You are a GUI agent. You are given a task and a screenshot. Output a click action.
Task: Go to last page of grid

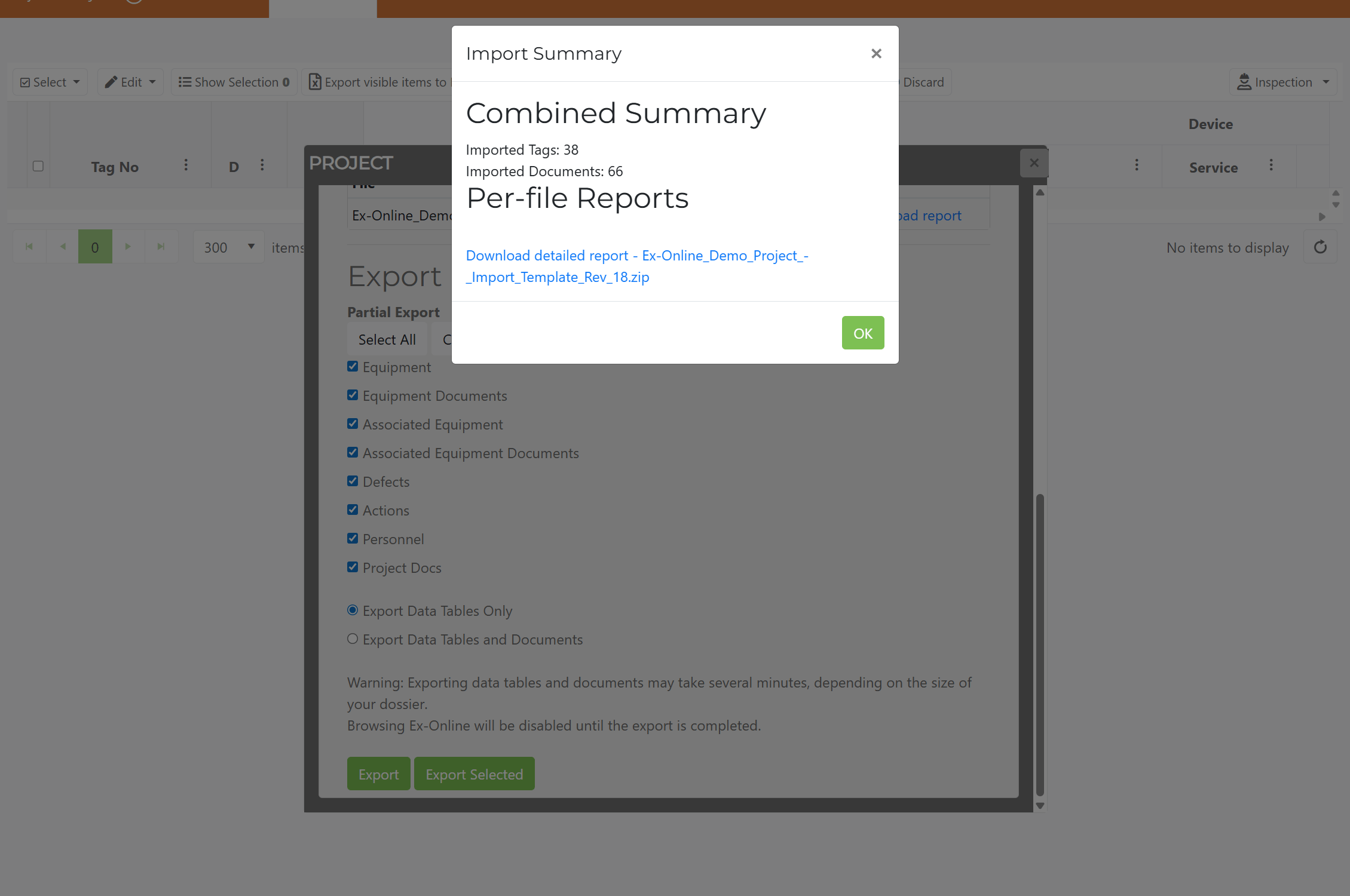161,247
